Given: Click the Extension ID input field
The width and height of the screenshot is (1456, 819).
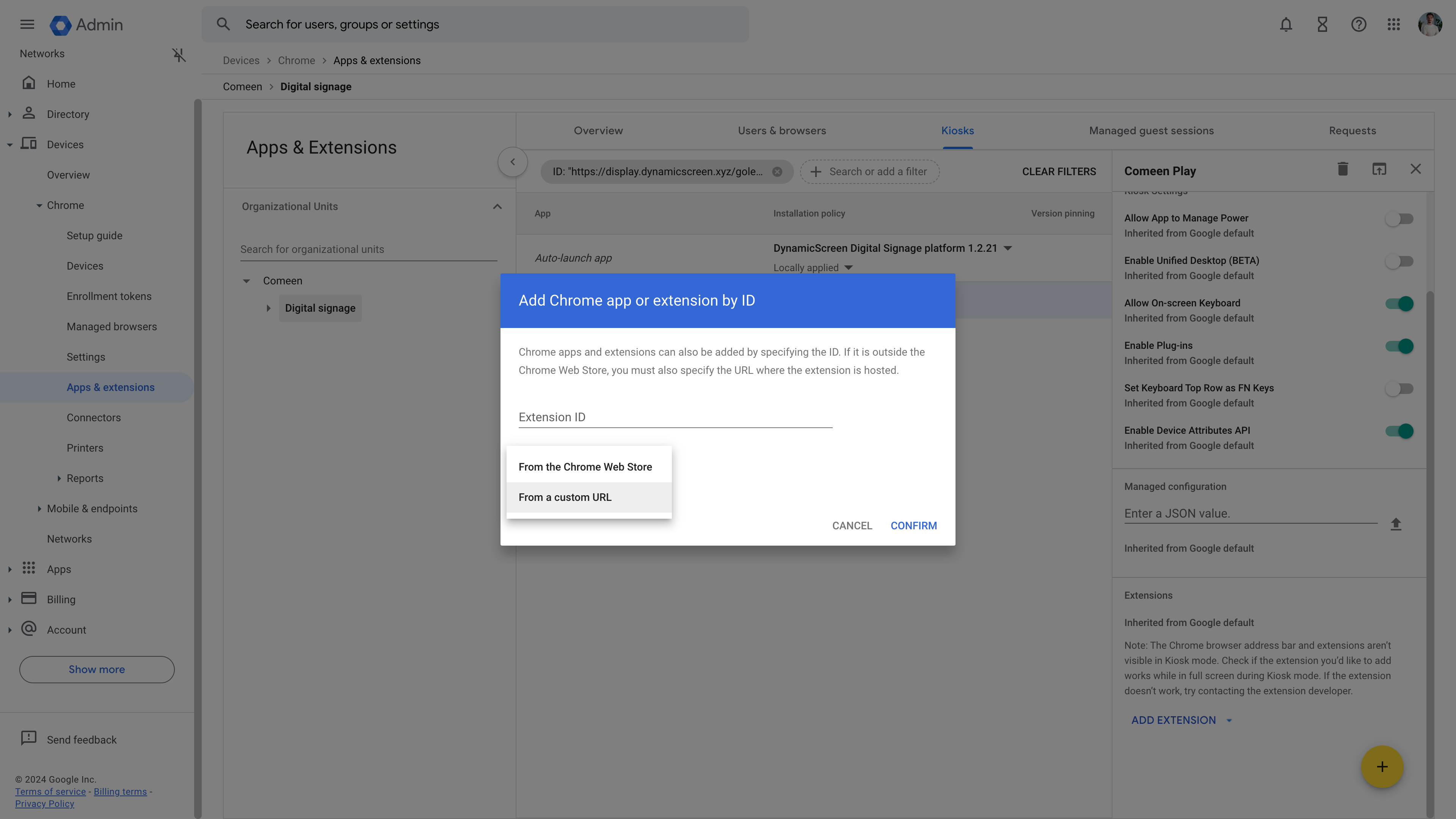Looking at the screenshot, I should point(675,417).
